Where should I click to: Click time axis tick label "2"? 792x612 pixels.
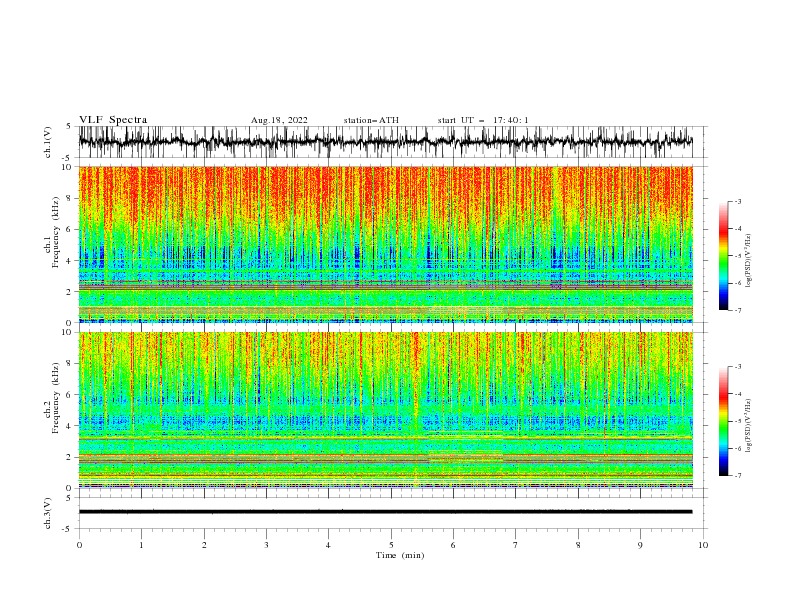tap(204, 545)
